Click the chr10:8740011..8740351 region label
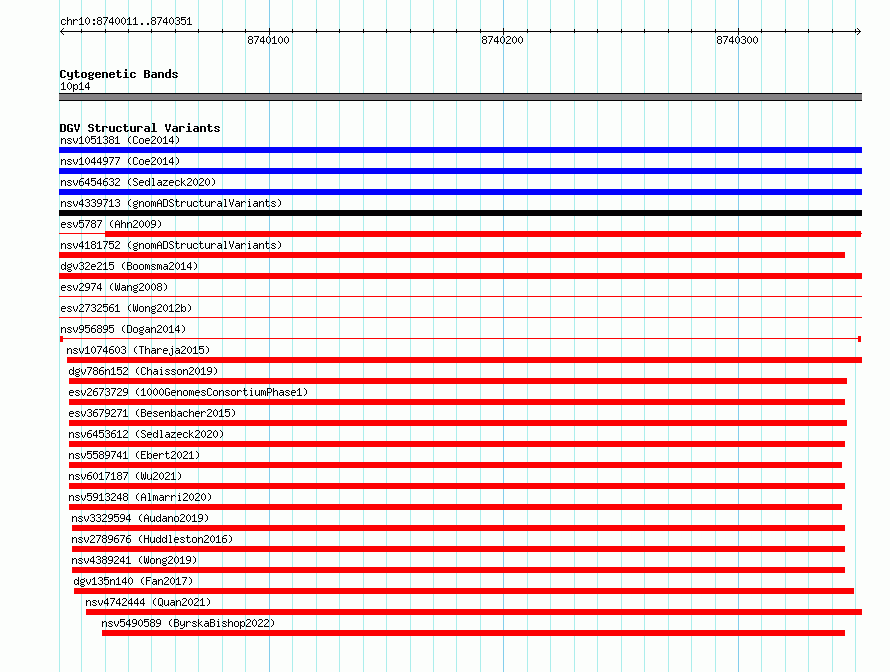The image size is (890, 672). 126,22
